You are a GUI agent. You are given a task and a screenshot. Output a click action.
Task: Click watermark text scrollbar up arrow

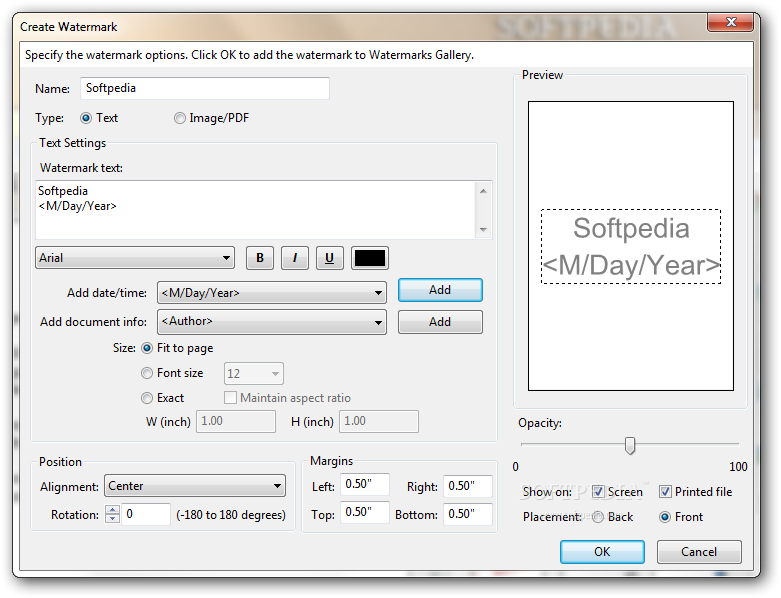[x=483, y=191]
